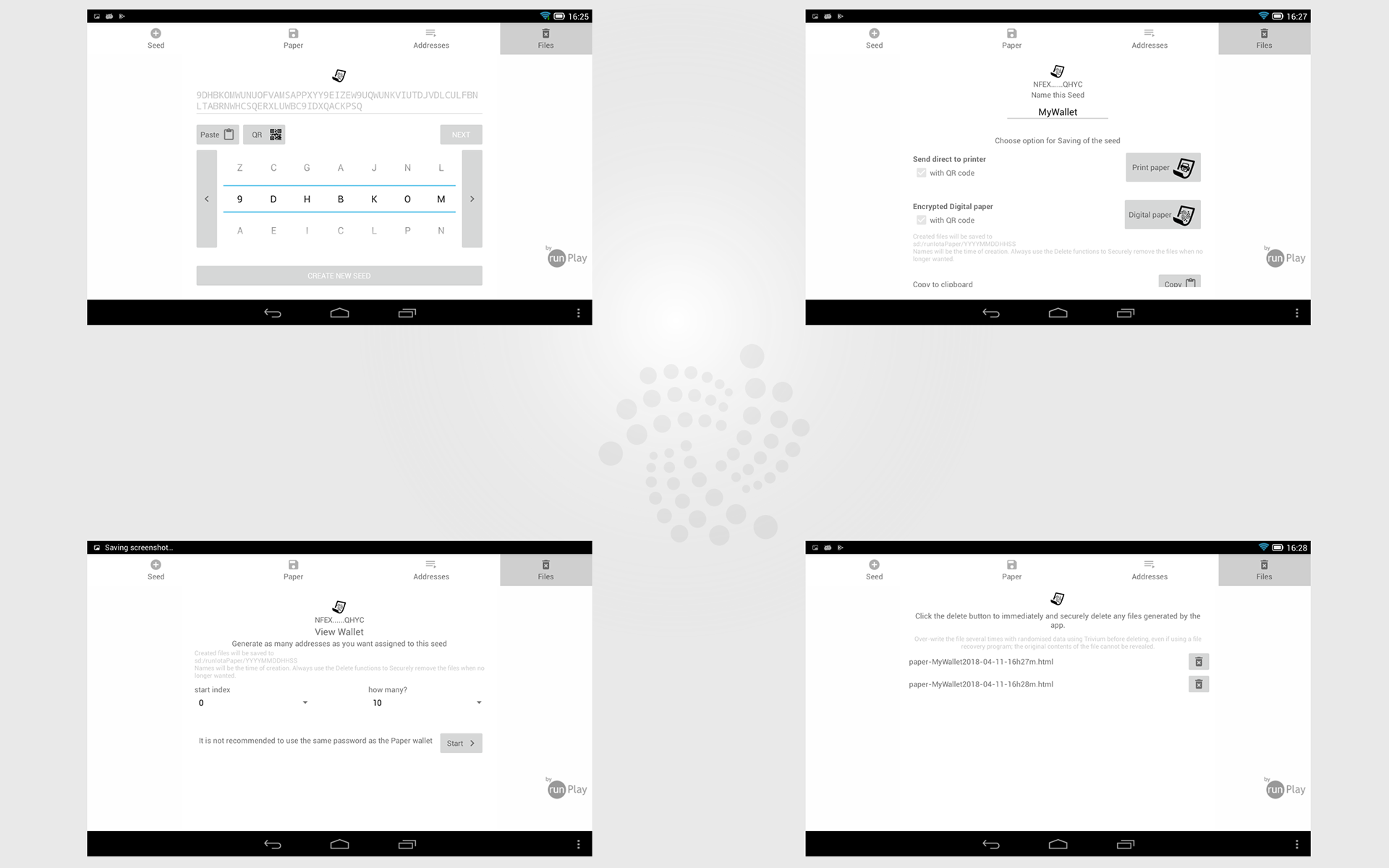Click the Seed tab icon in top navigation
Screen dimensions: 1389x868
click(156, 38)
